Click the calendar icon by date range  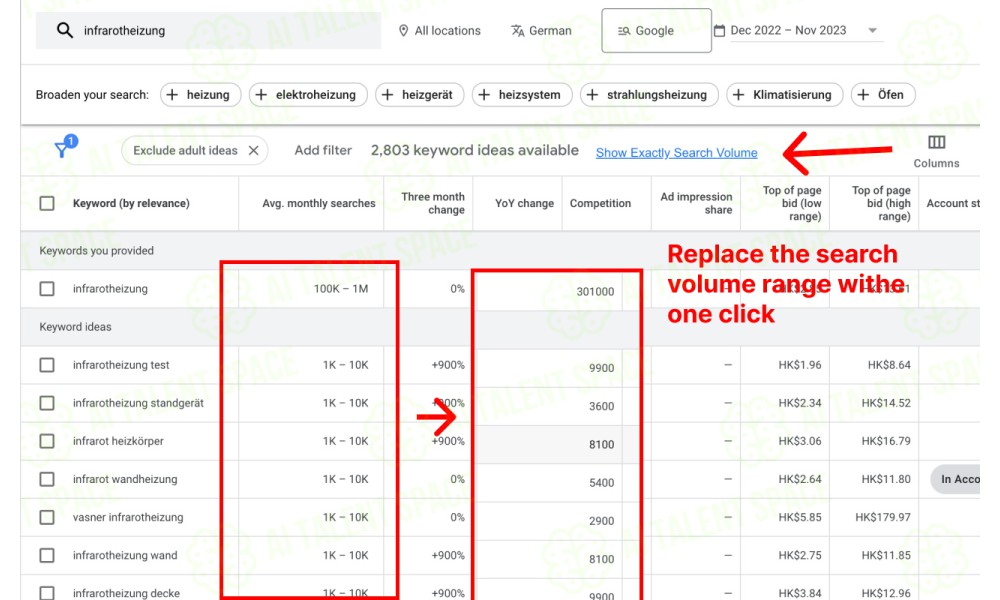719,31
